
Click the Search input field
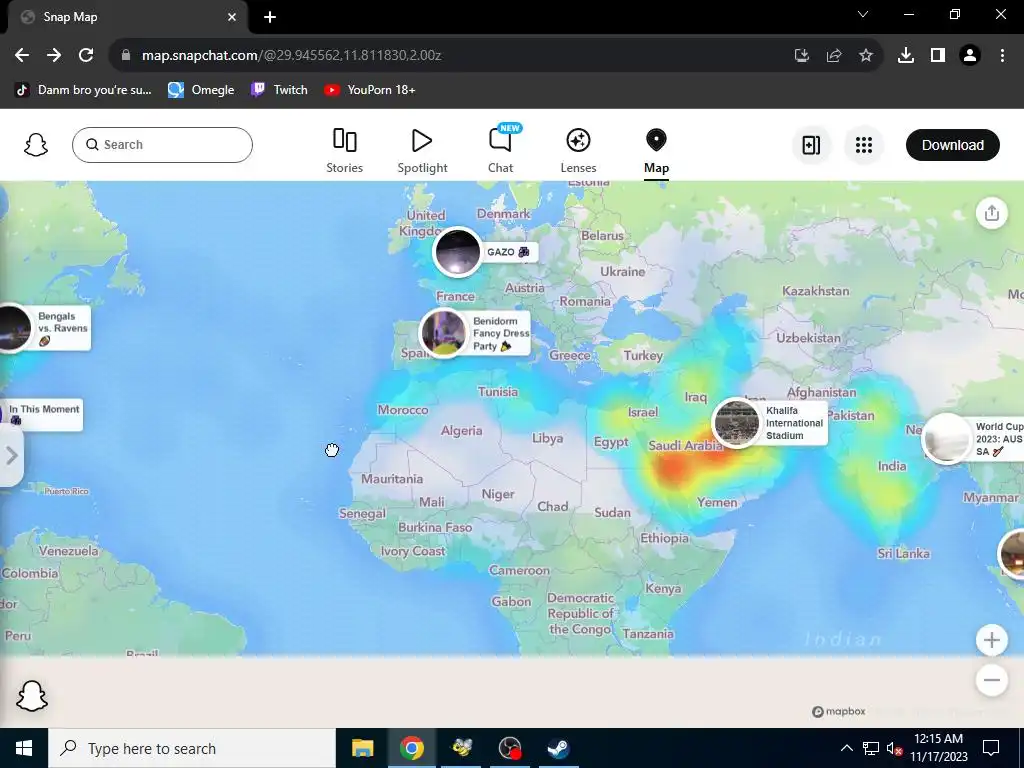click(x=162, y=145)
